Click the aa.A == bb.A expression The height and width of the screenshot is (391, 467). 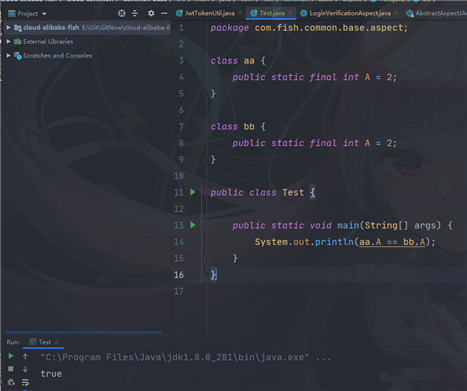pyautogui.click(x=392, y=242)
